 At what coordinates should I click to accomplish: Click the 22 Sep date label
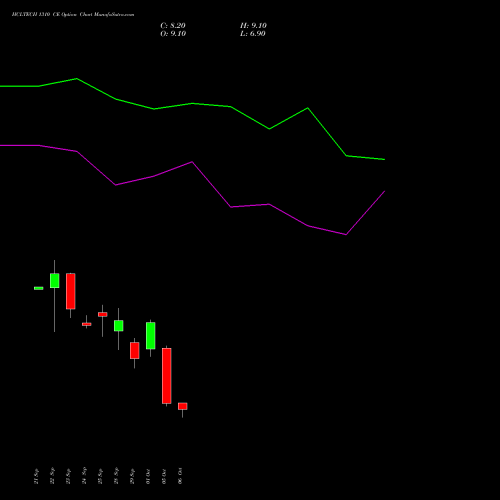pyautogui.click(x=52, y=476)
